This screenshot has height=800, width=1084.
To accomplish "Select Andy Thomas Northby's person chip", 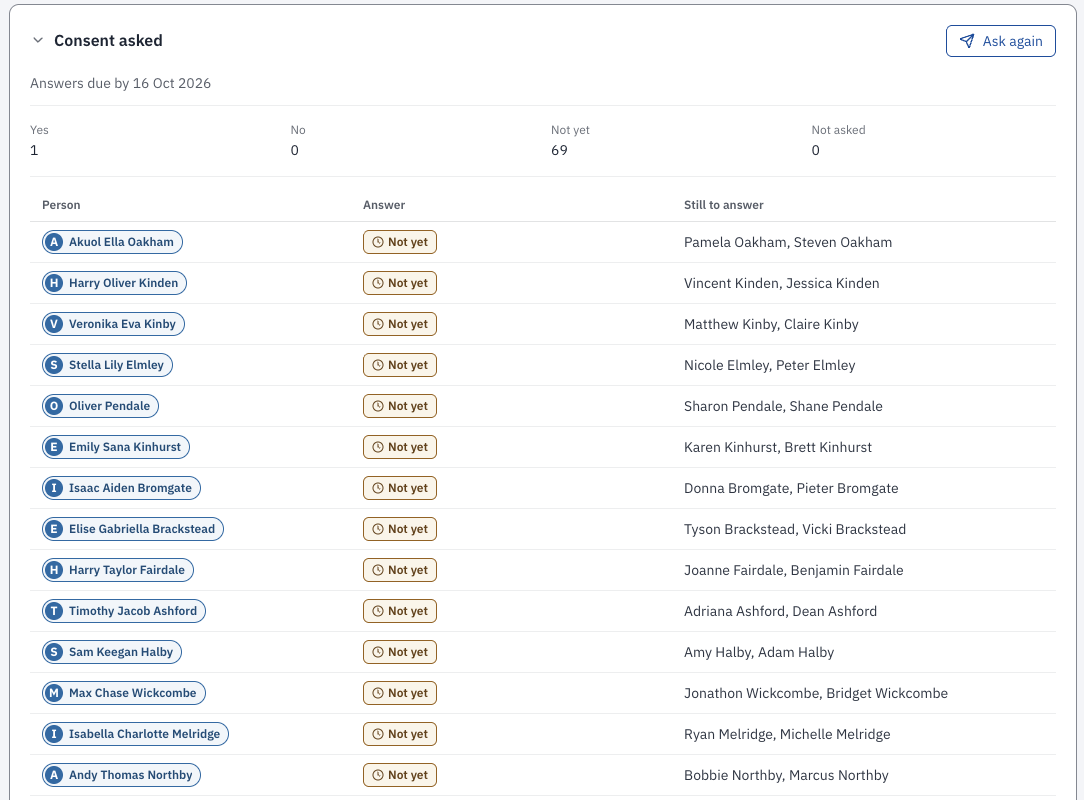I will tap(122, 775).
